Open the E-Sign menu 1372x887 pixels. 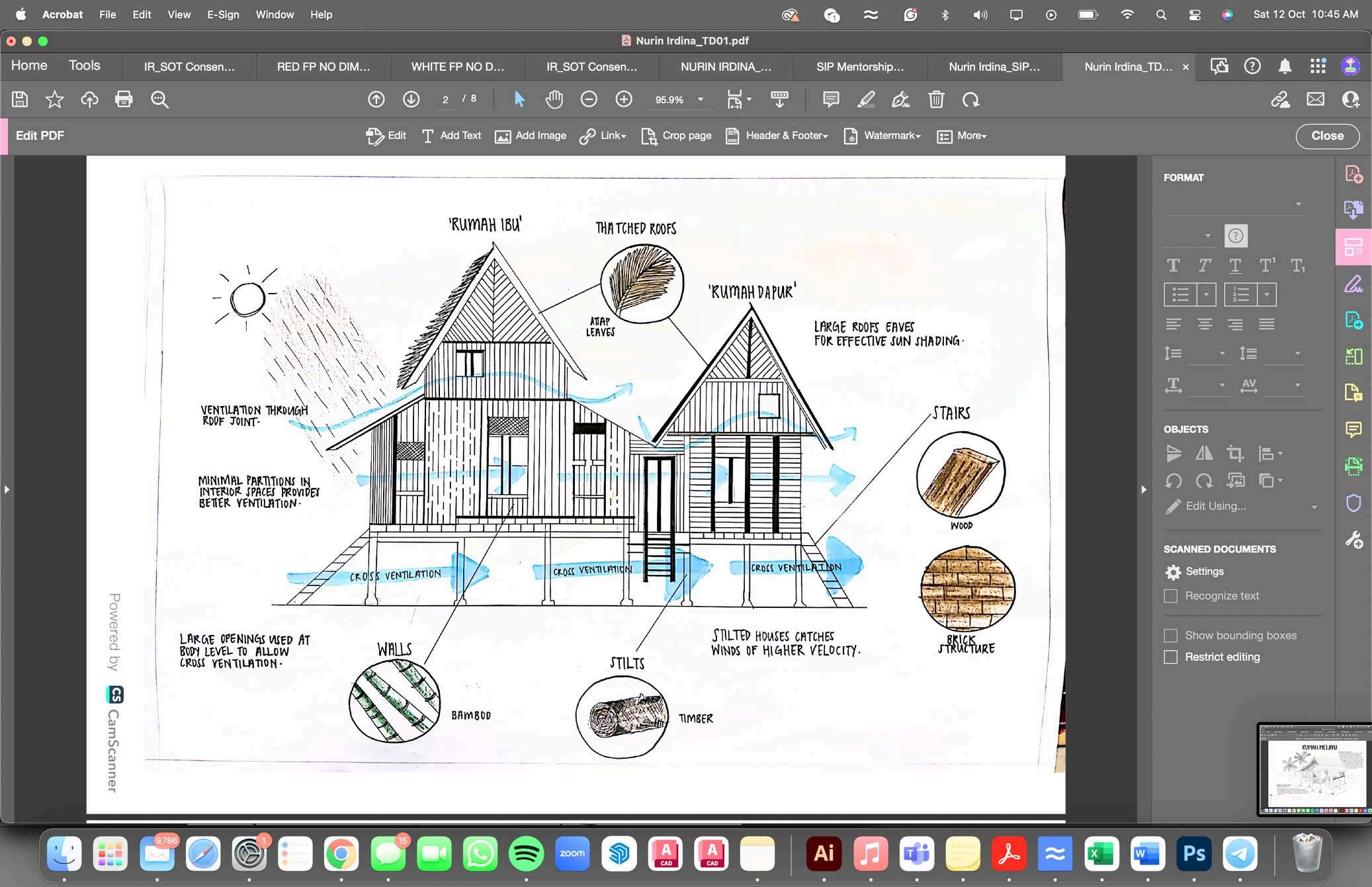tap(223, 15)
